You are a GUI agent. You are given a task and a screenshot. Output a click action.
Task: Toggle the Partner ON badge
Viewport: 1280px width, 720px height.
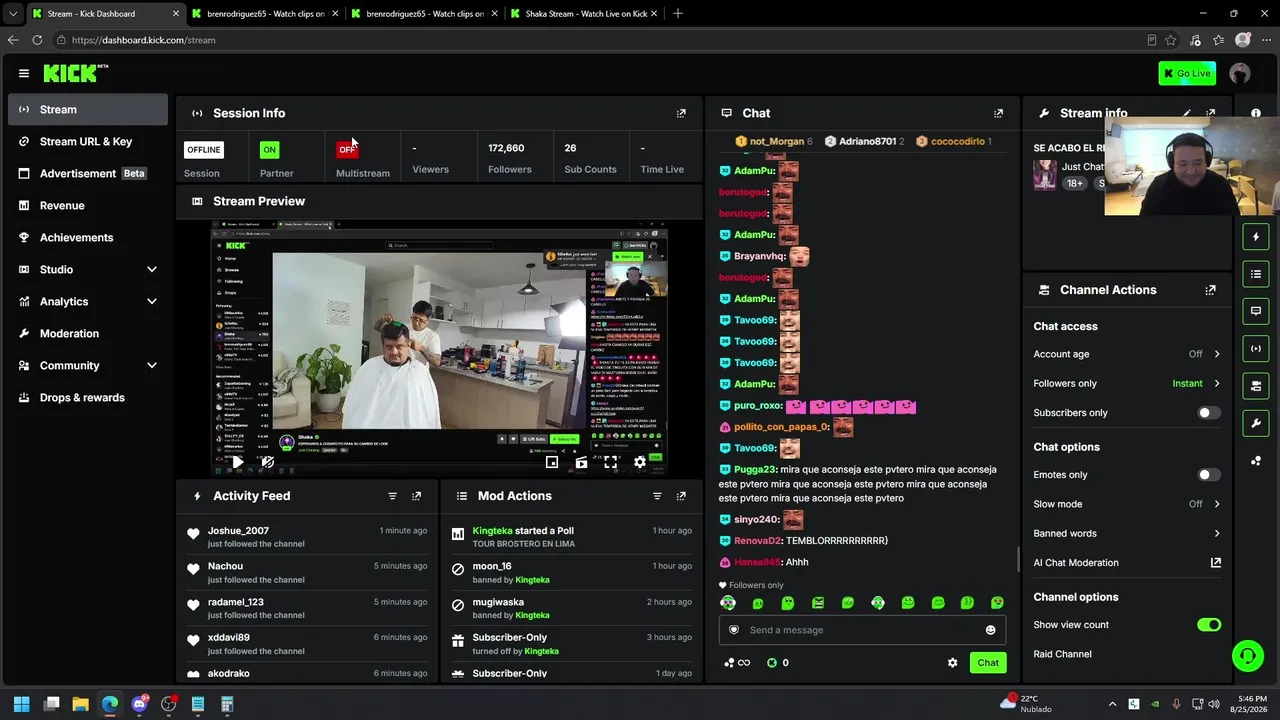tap(269, 150)
